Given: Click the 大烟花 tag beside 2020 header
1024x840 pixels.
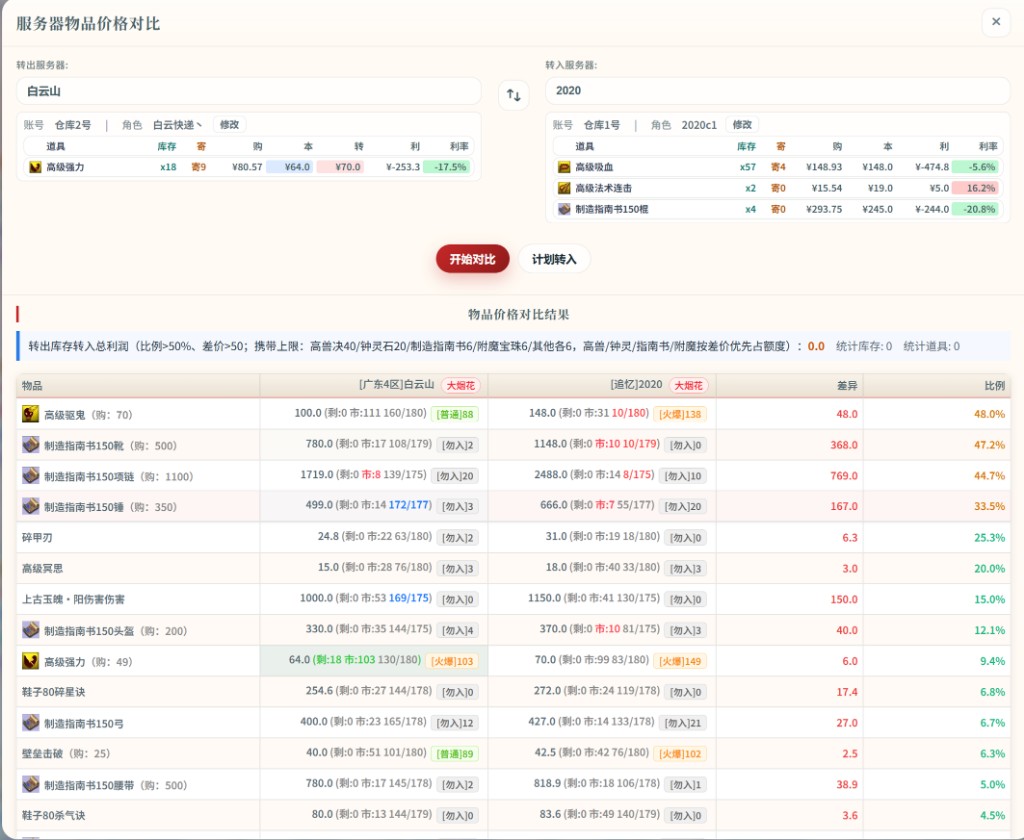Looking at the screenshot, I should tap(688, 385).
